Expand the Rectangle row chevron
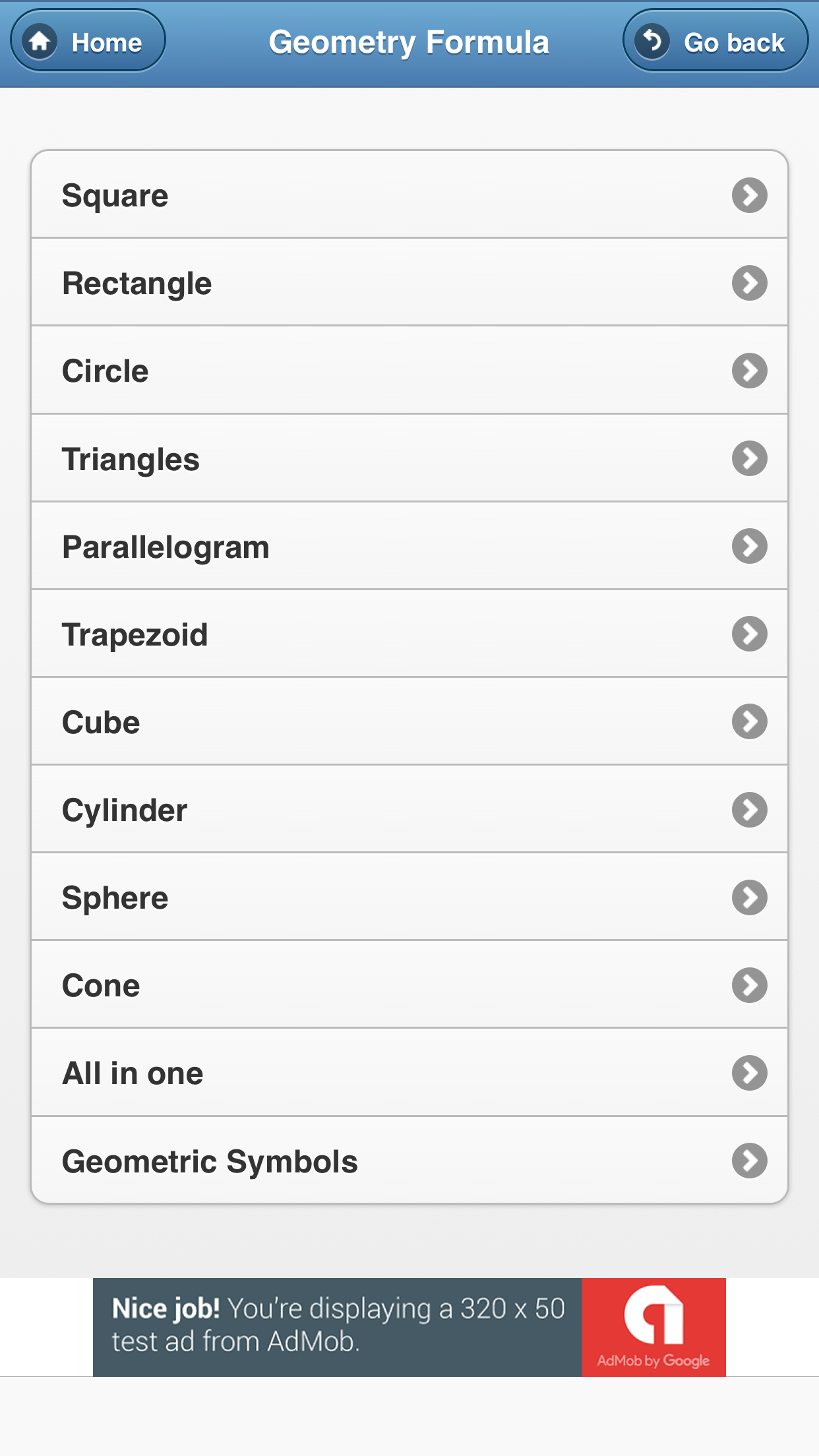 [x=749, y=283]
